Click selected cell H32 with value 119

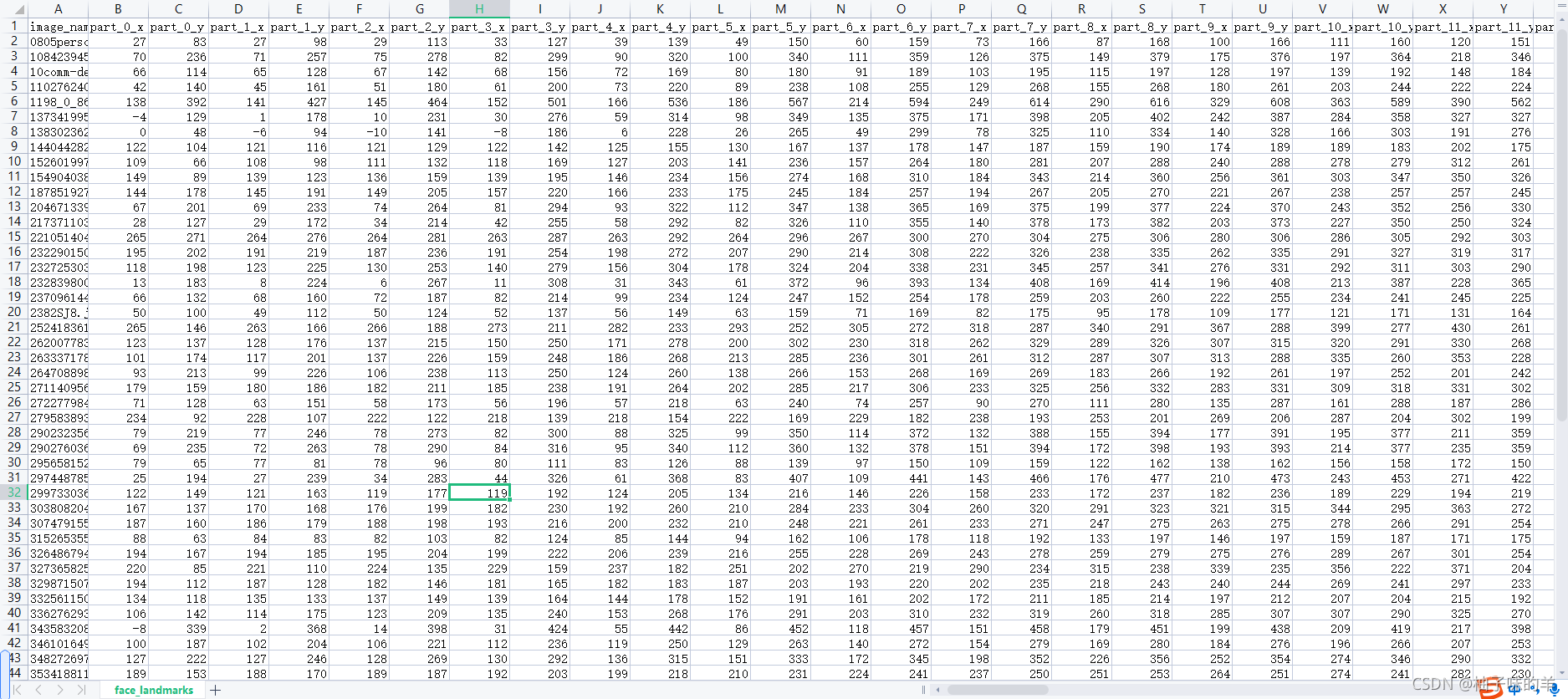pyautogui.click(x=479, y=493)
